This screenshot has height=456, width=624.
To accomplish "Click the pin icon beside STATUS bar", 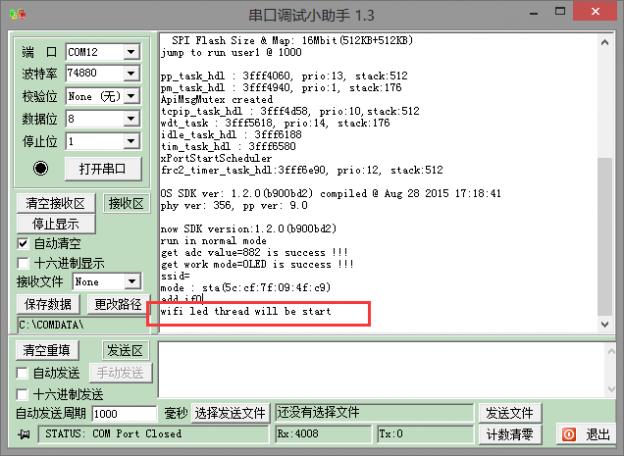I will pos(24,435).
